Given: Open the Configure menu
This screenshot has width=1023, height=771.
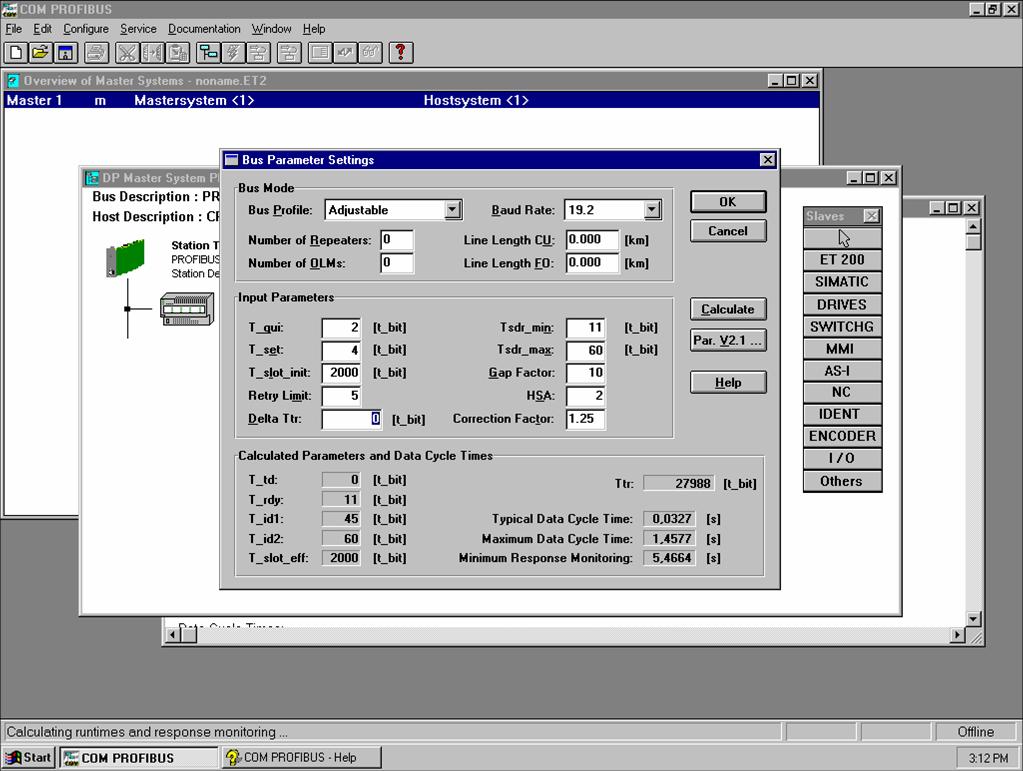Looking at the screenshot, I should pos(86,29).
